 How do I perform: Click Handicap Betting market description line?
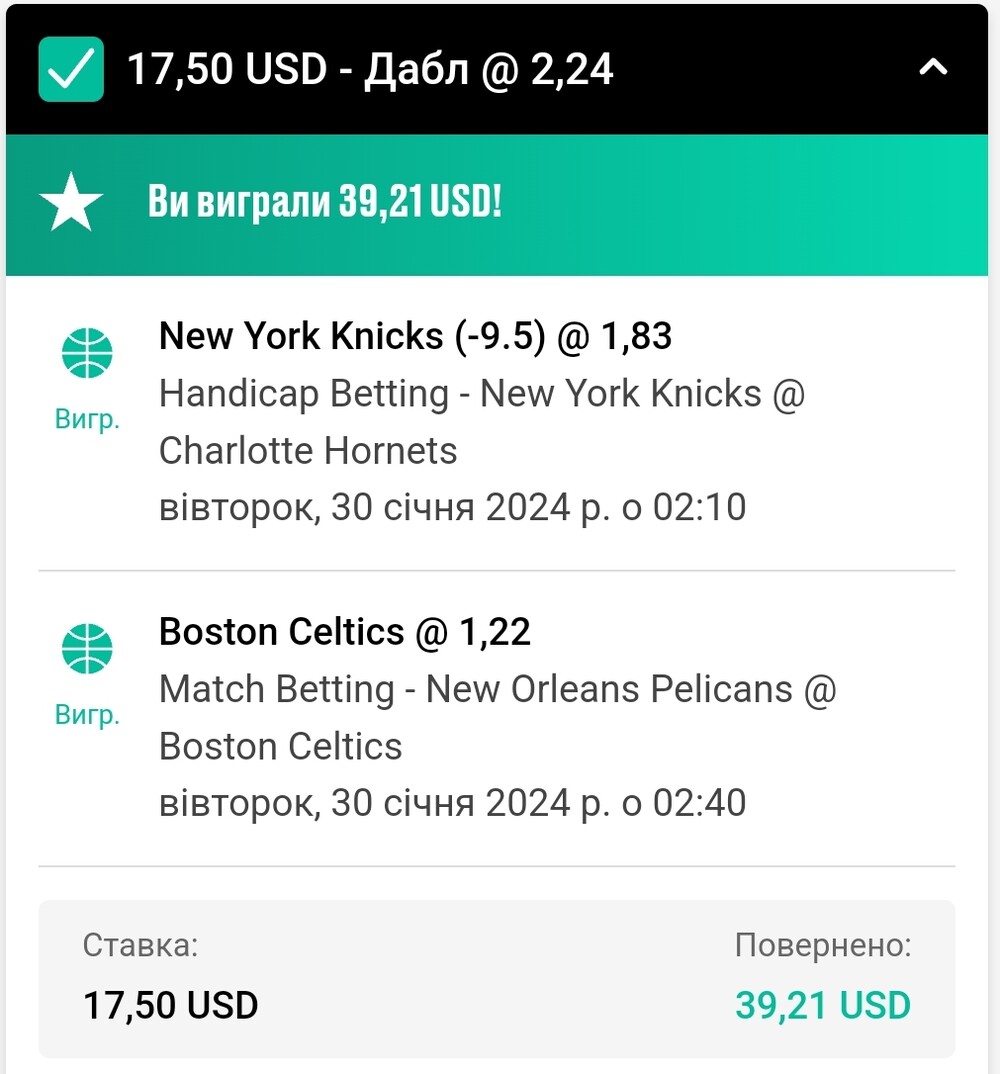pos(482,394)
